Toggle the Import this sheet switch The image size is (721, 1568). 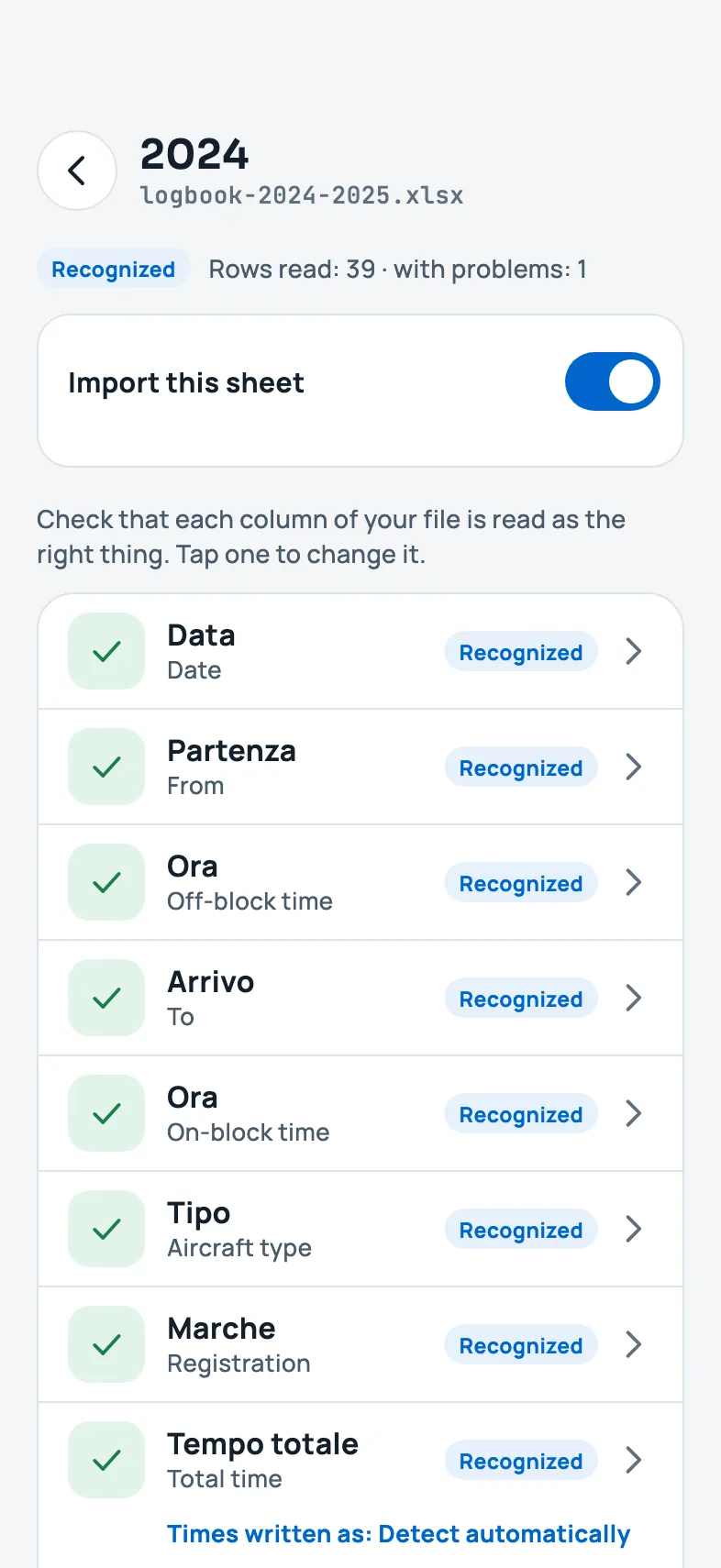pyautogui.click(x=613, y=381)
